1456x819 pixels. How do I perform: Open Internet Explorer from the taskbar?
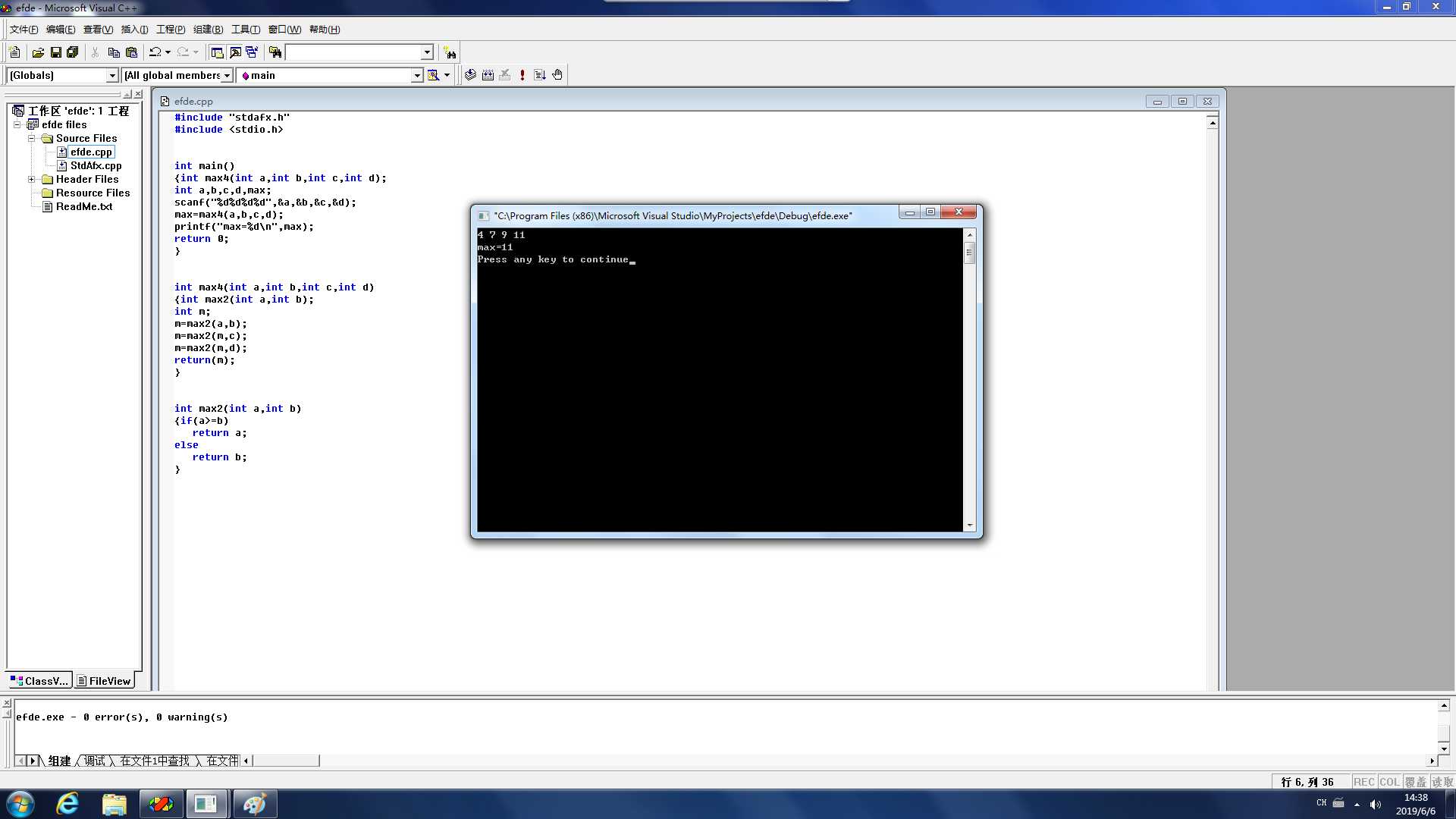(67, 804)
